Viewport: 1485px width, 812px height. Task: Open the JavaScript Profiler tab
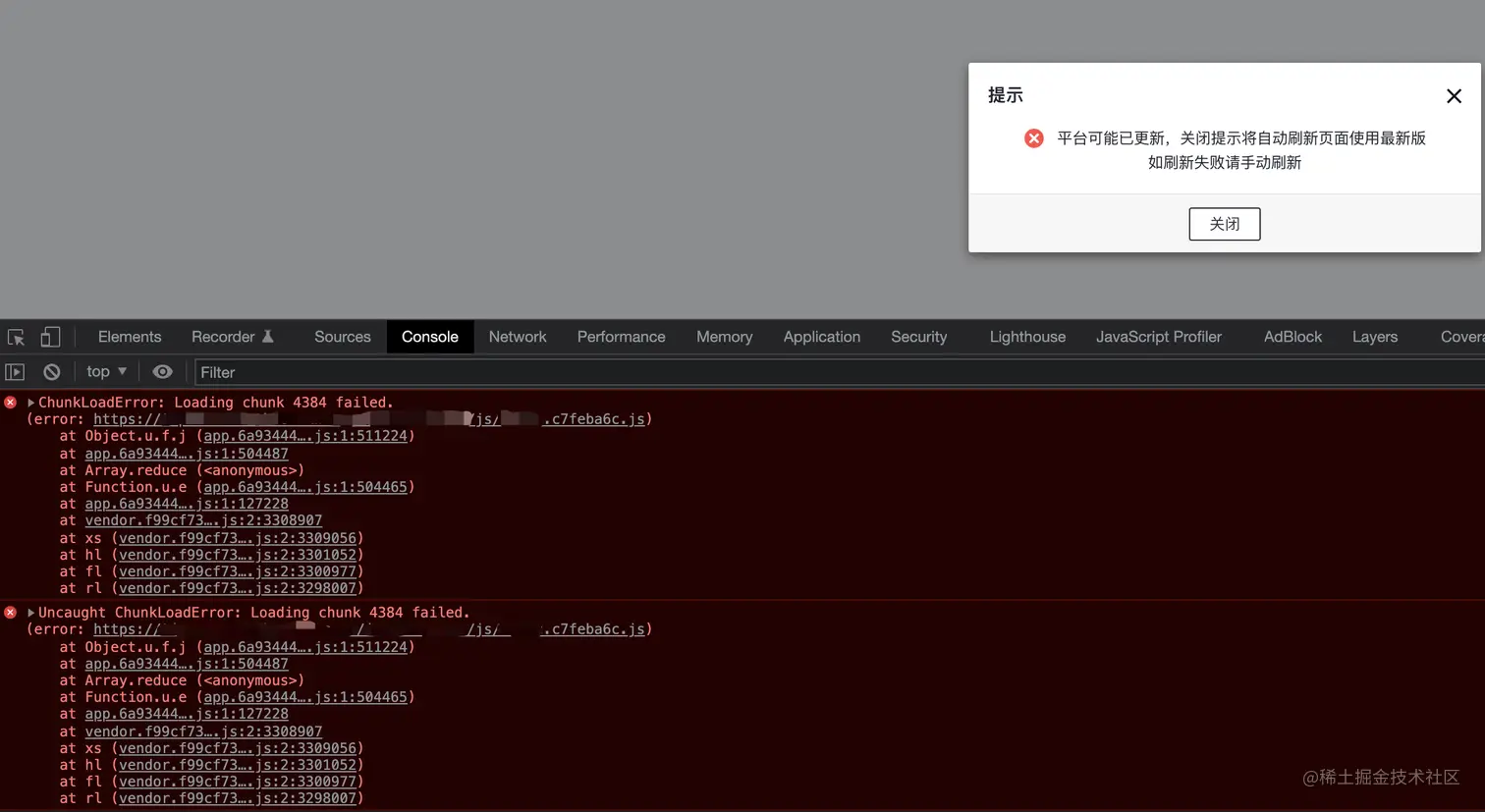tap(1159, 337)
